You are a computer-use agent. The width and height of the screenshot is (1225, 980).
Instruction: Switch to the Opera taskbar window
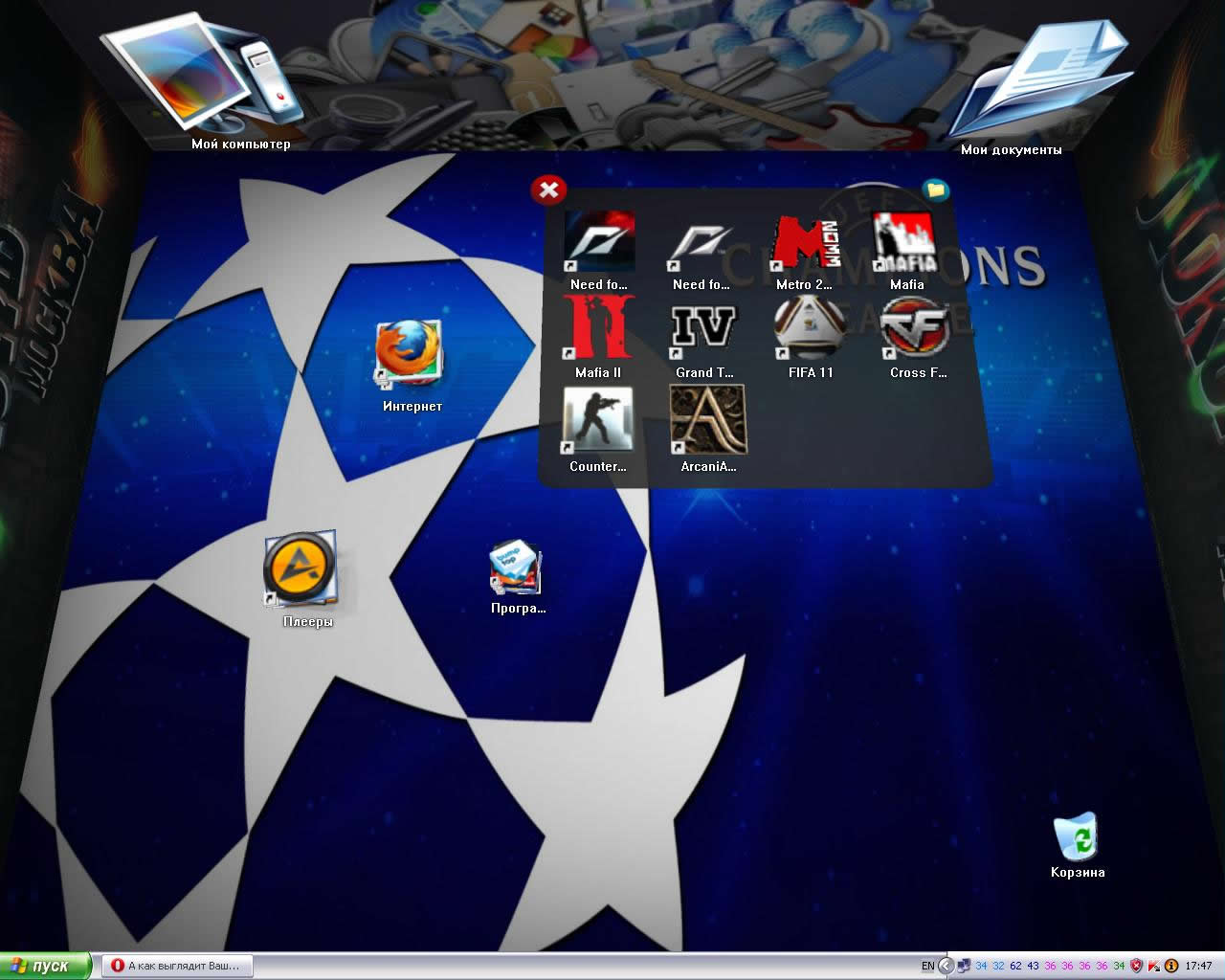point(177,966)
